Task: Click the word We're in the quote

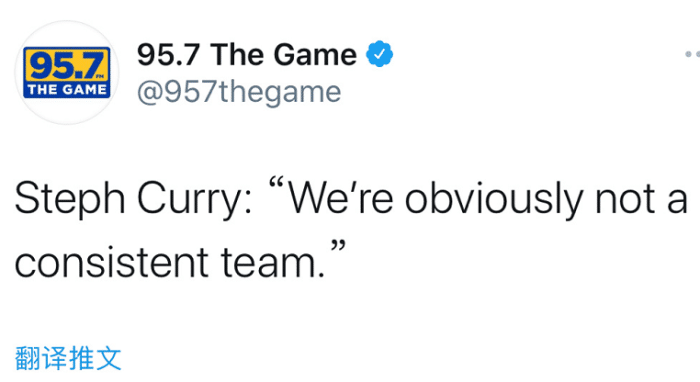Action: tap(342, 199)
